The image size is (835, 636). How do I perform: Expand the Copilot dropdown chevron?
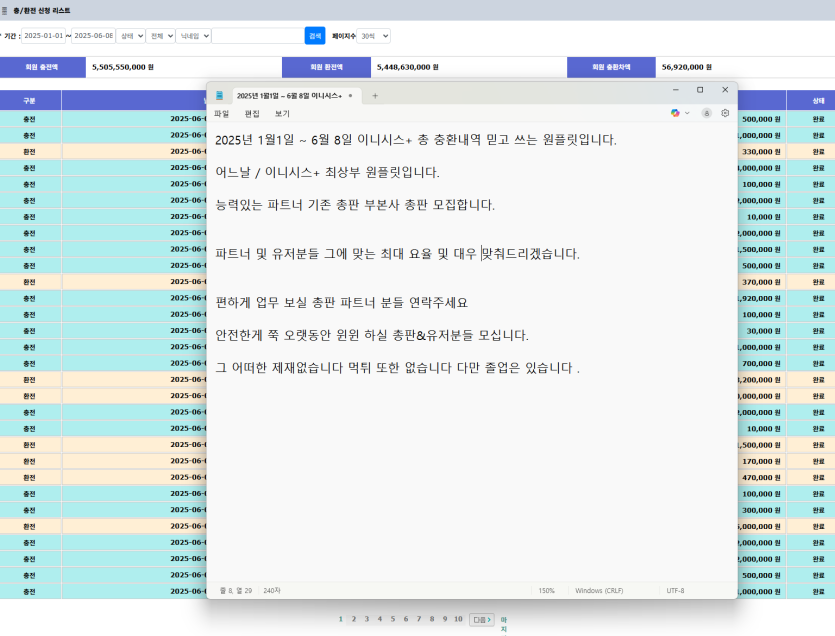pos(687,113)
